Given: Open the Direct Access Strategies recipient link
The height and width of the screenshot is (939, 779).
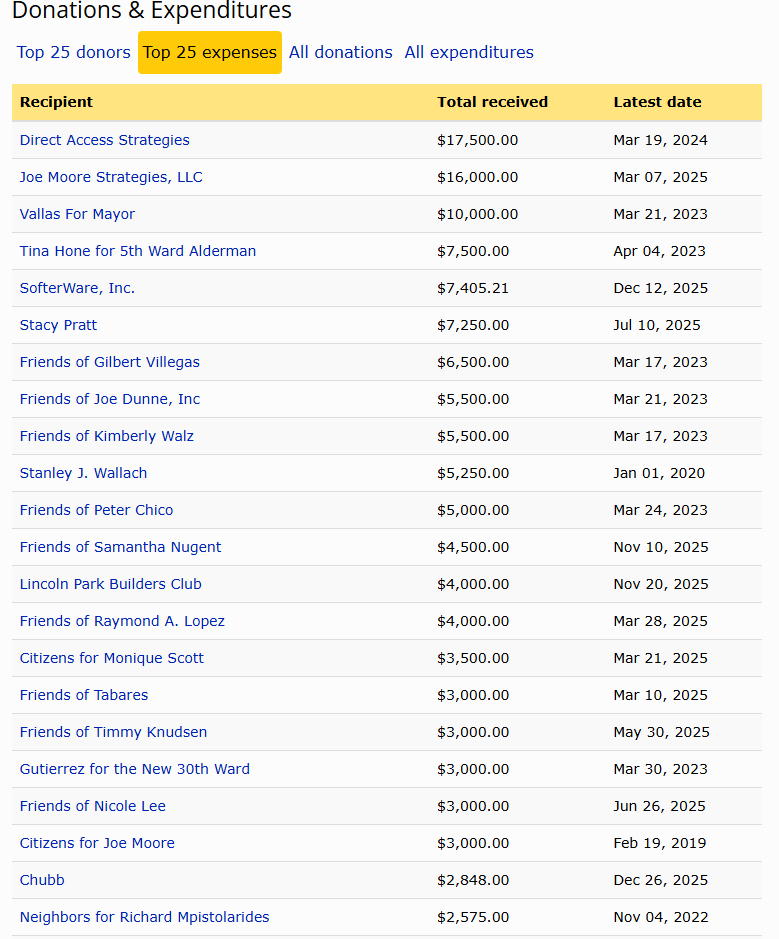Looking at the screenshot, I should pos(104,140).
